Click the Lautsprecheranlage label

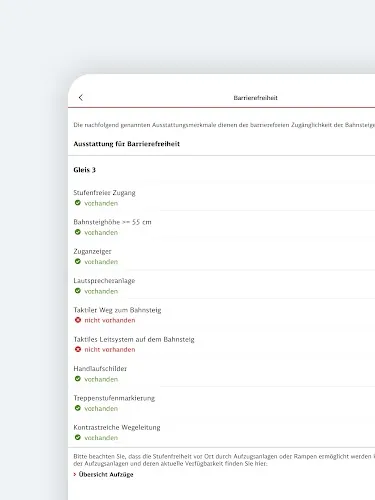104,281
